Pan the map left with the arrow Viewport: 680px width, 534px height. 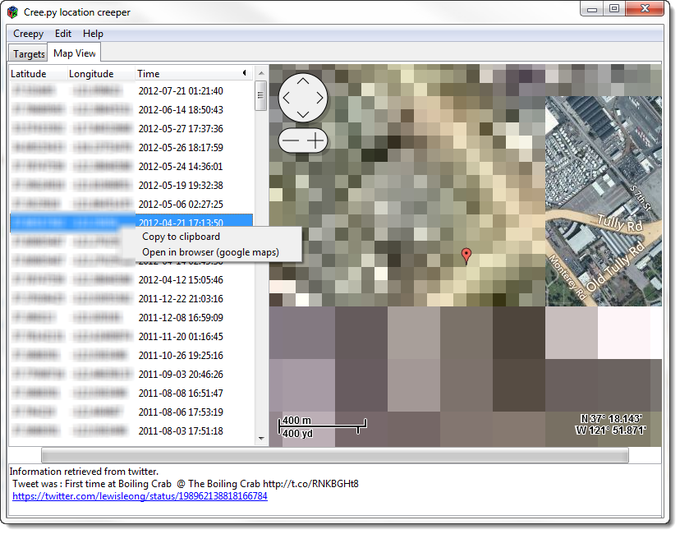click(x=286, y=98)
